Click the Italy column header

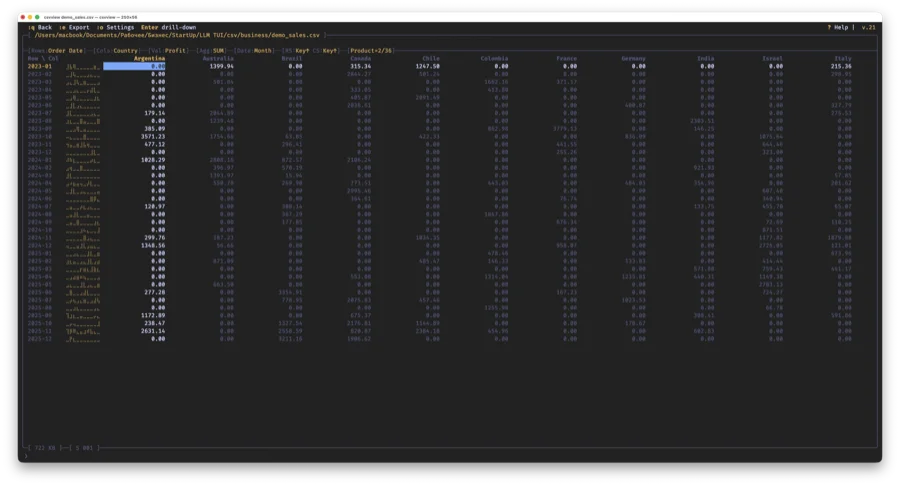(x=841, y=58)
